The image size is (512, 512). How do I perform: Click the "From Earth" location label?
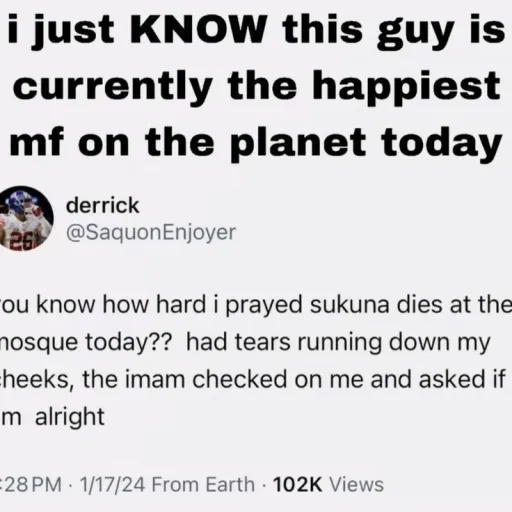click(203, 484)
